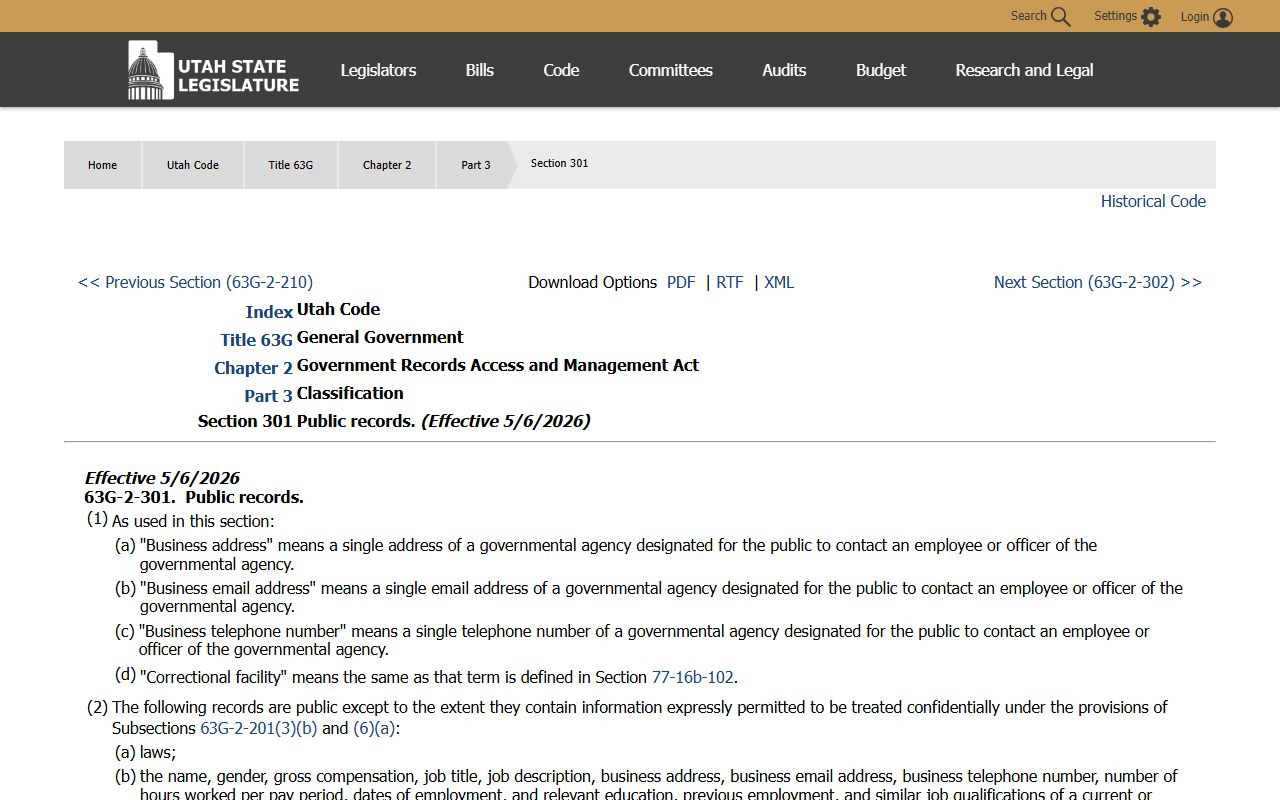Go to Previous Section (63G-2-210)
This screenshot has height=800, width=1280.
pyautogui.click(x=195, y=282)
